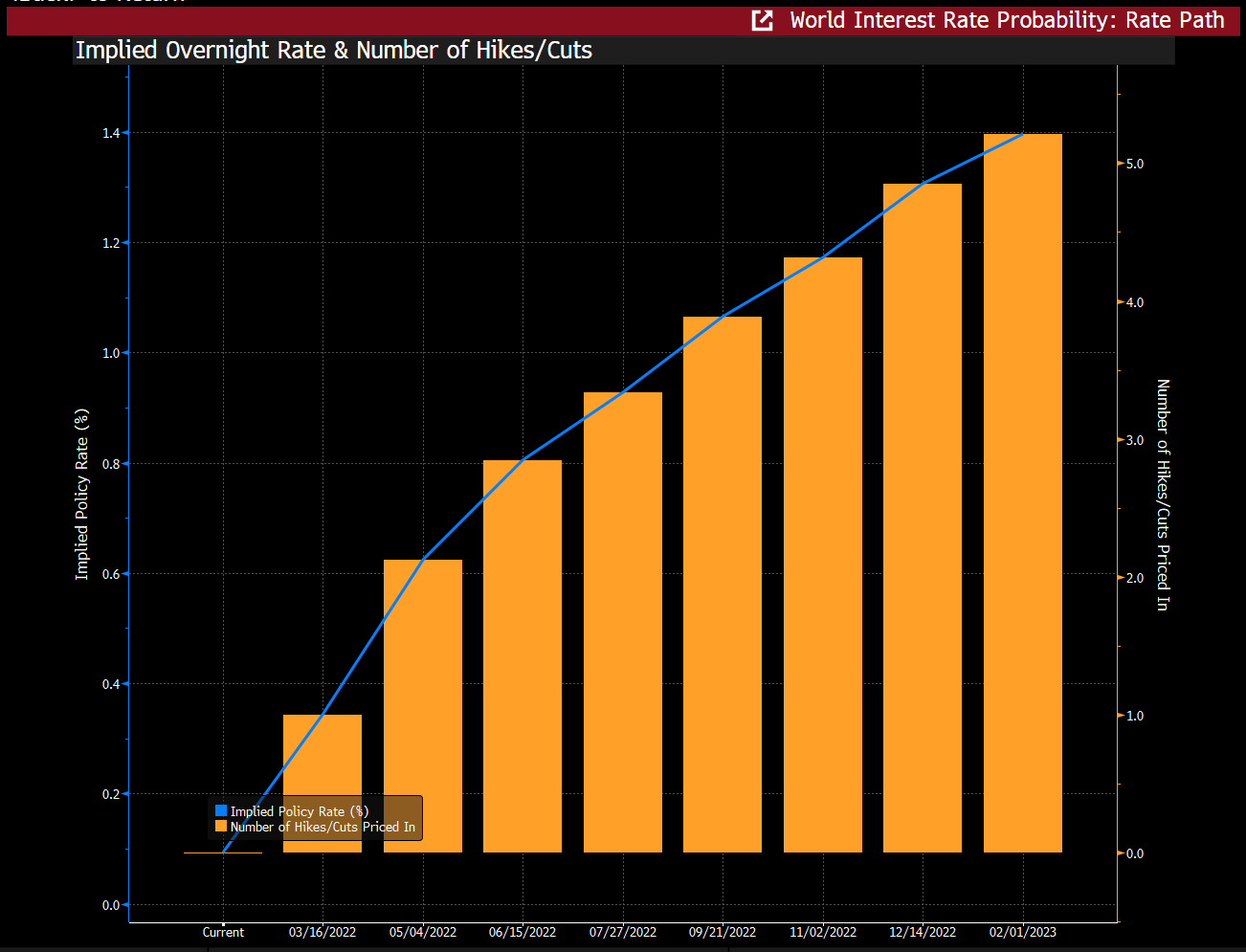Click the 09/21/2022 orange bar

pyautogui.click(x=723, y=585)
